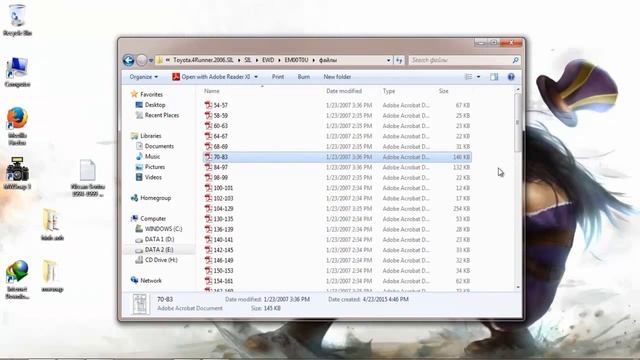Open Explorer help question mark icon

pos(511,77)
